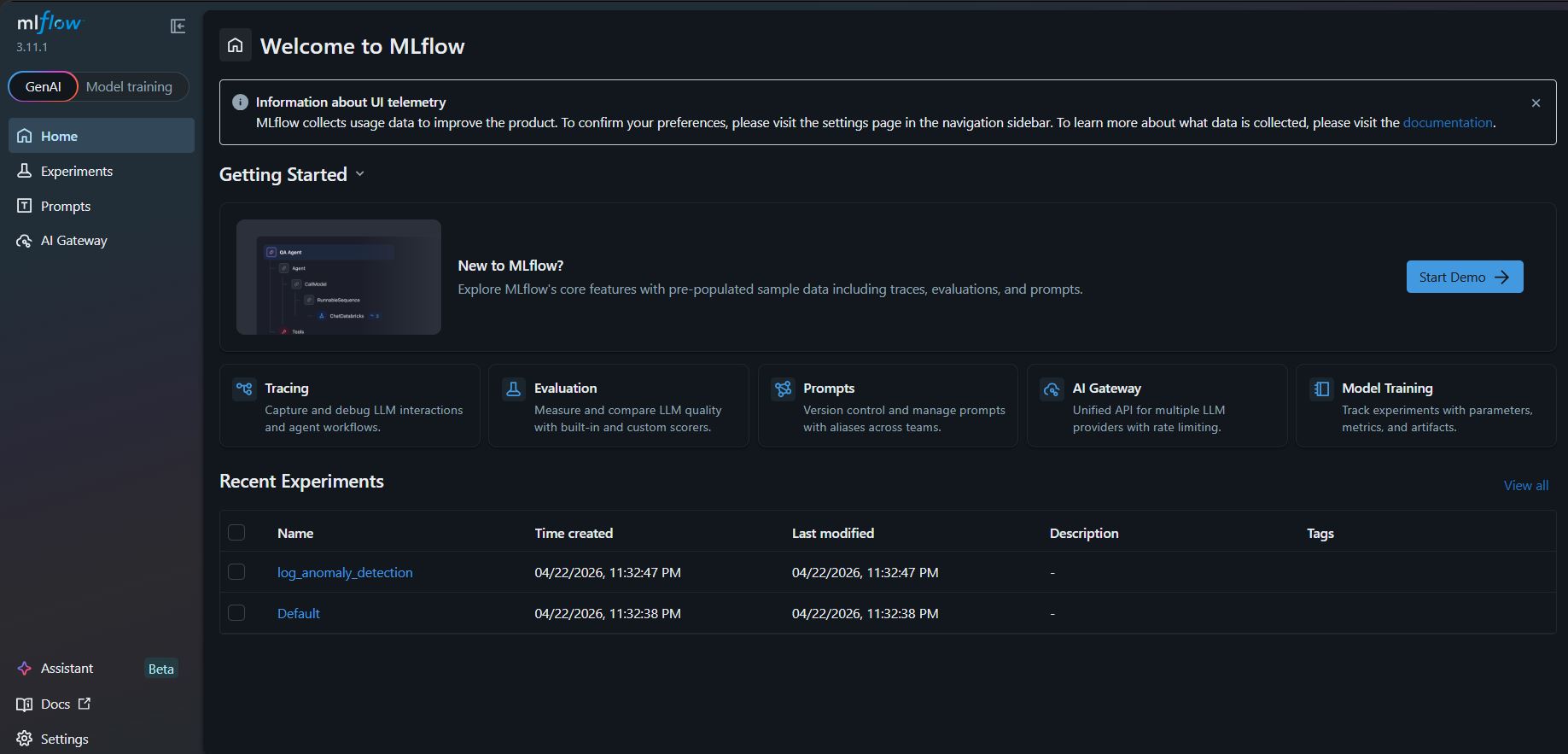Open AI Gateway in the sidebar
This screenshot has width=1568, height=754.
coord(102,241)
